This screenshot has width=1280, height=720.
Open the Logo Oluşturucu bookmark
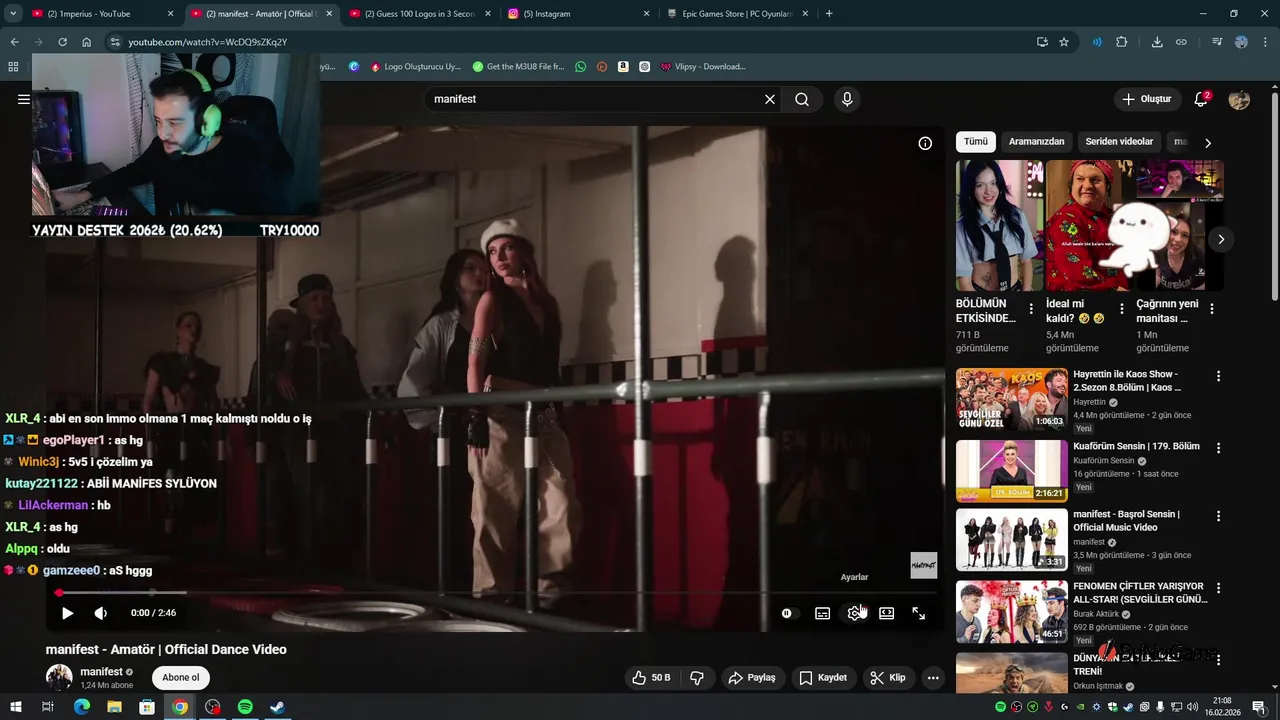pyautogui.click(x=415, y=67)
